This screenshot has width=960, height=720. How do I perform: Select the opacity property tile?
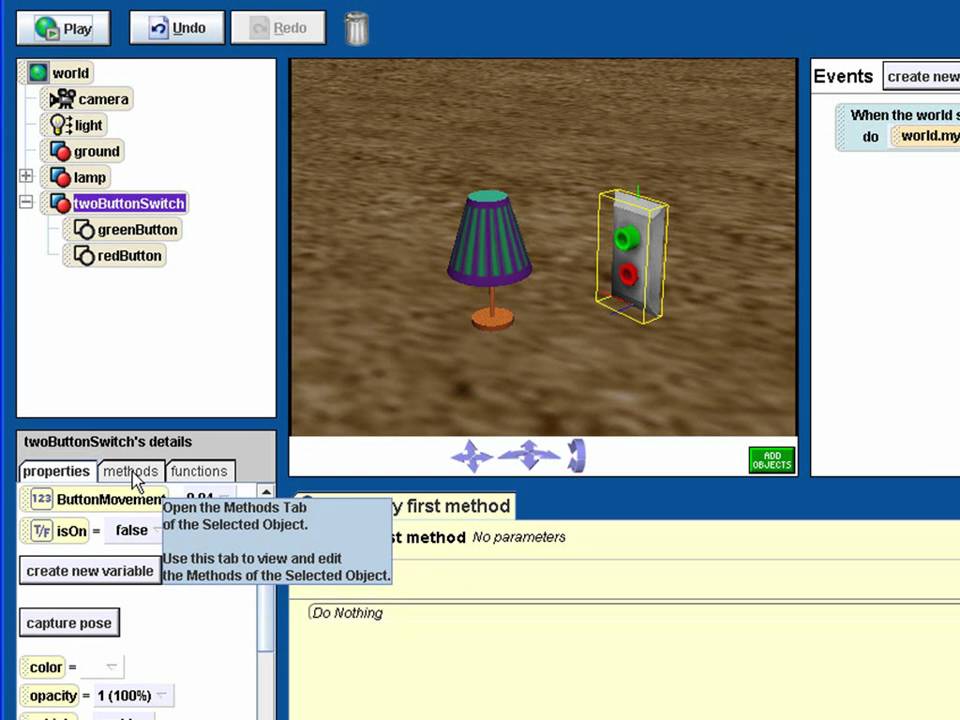point(50,696)
